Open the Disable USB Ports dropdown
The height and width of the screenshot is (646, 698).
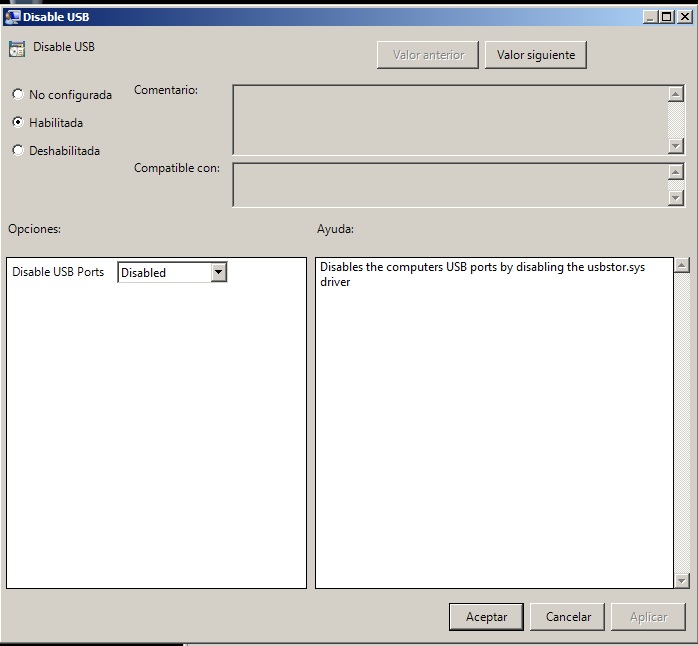219,272
